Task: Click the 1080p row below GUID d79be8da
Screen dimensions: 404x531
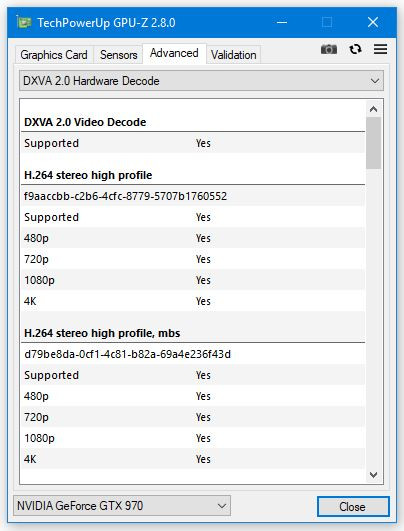Action: tap(193, 438)
